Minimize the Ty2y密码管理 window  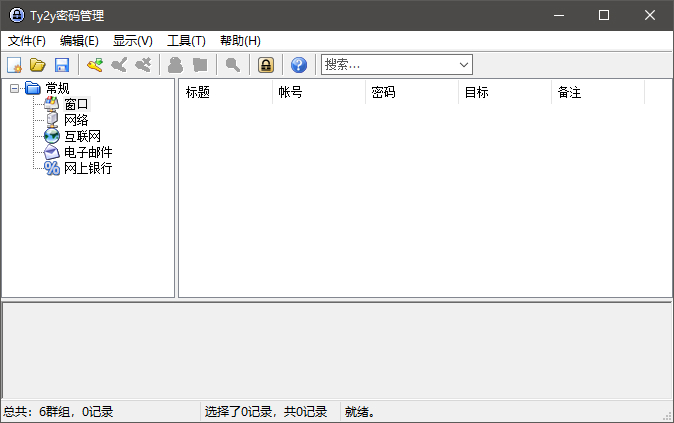(x=559, y=15)
